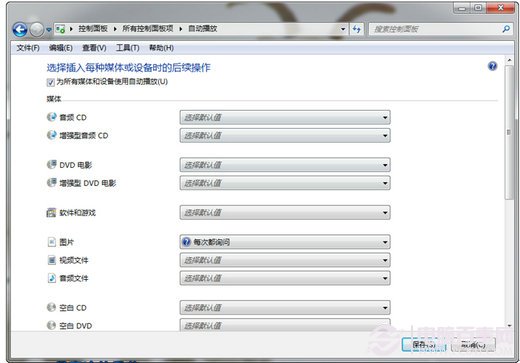This screenshot has width=520, height=363.
Task: Click the search magnifier icon
Action: tap(506, 29)
